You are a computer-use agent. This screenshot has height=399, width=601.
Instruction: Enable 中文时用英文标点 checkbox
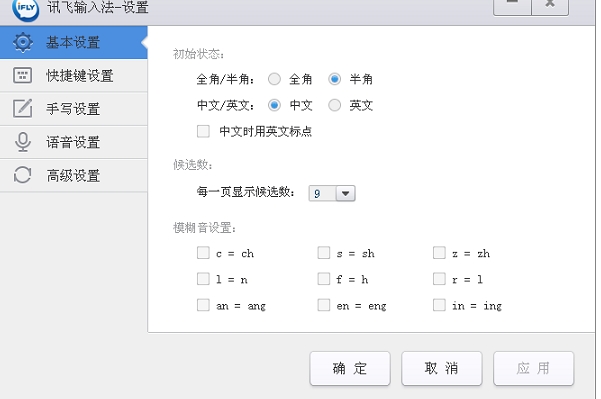click(x=203, y=131)
